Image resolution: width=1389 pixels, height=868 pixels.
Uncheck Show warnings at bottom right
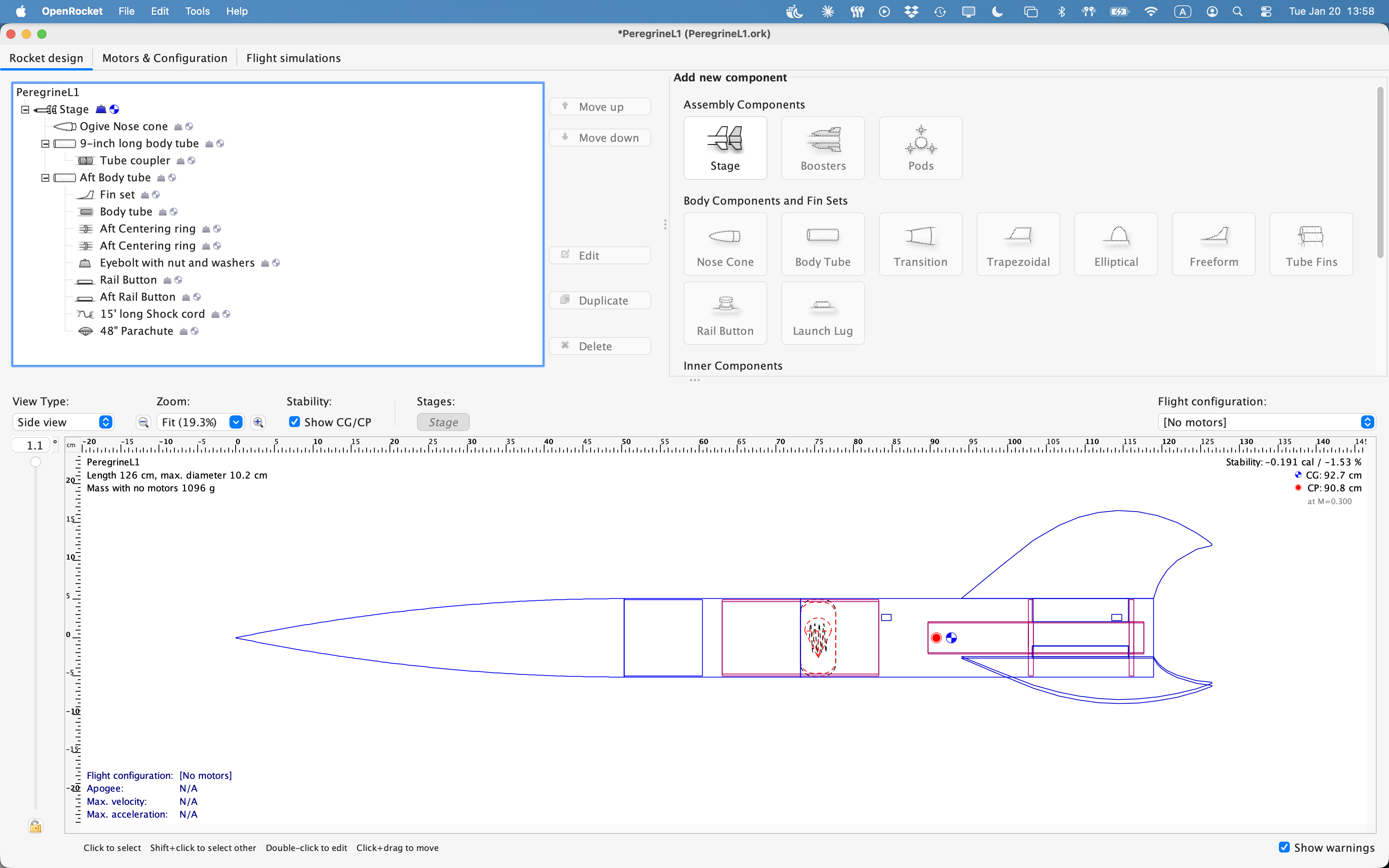1283,847
